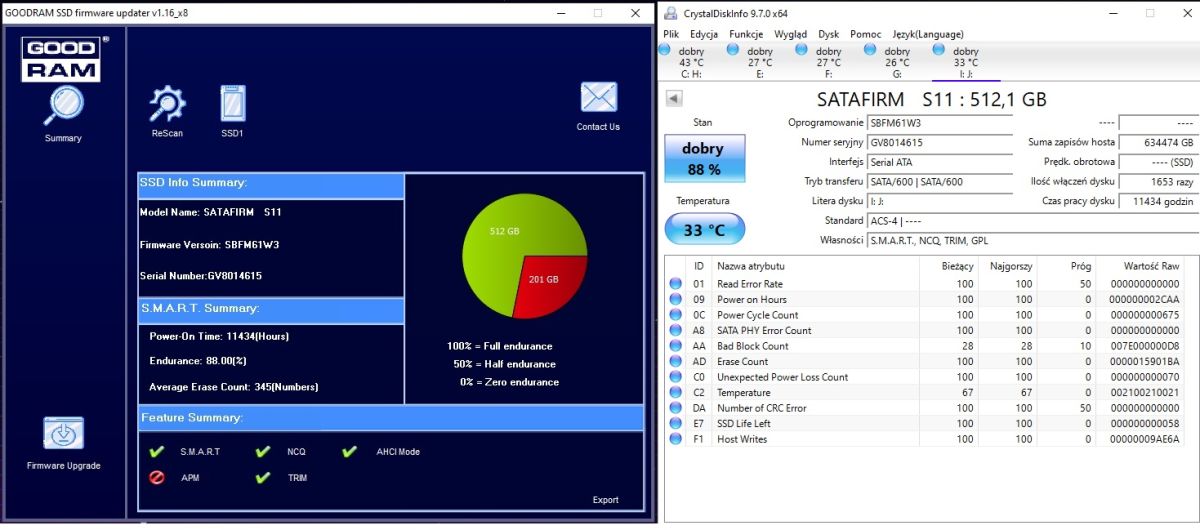Click the Power-On Time: 11434(Hours) text

[x=218, y=336]
